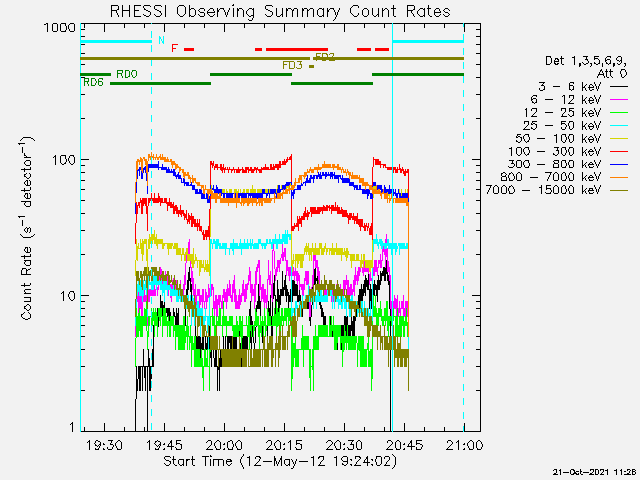Click the plot title RHESSI Observing Summary Count Rates
640x480 pixels.
(x=280, y=11)
